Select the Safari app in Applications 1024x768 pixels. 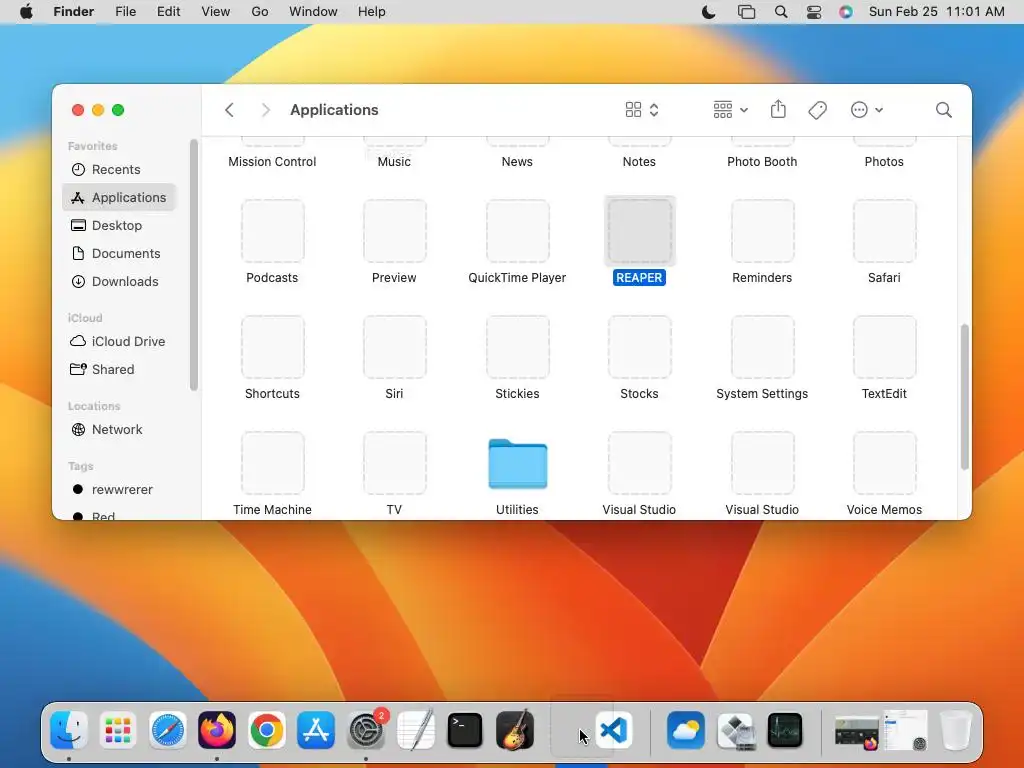click(x=884, y=231)
